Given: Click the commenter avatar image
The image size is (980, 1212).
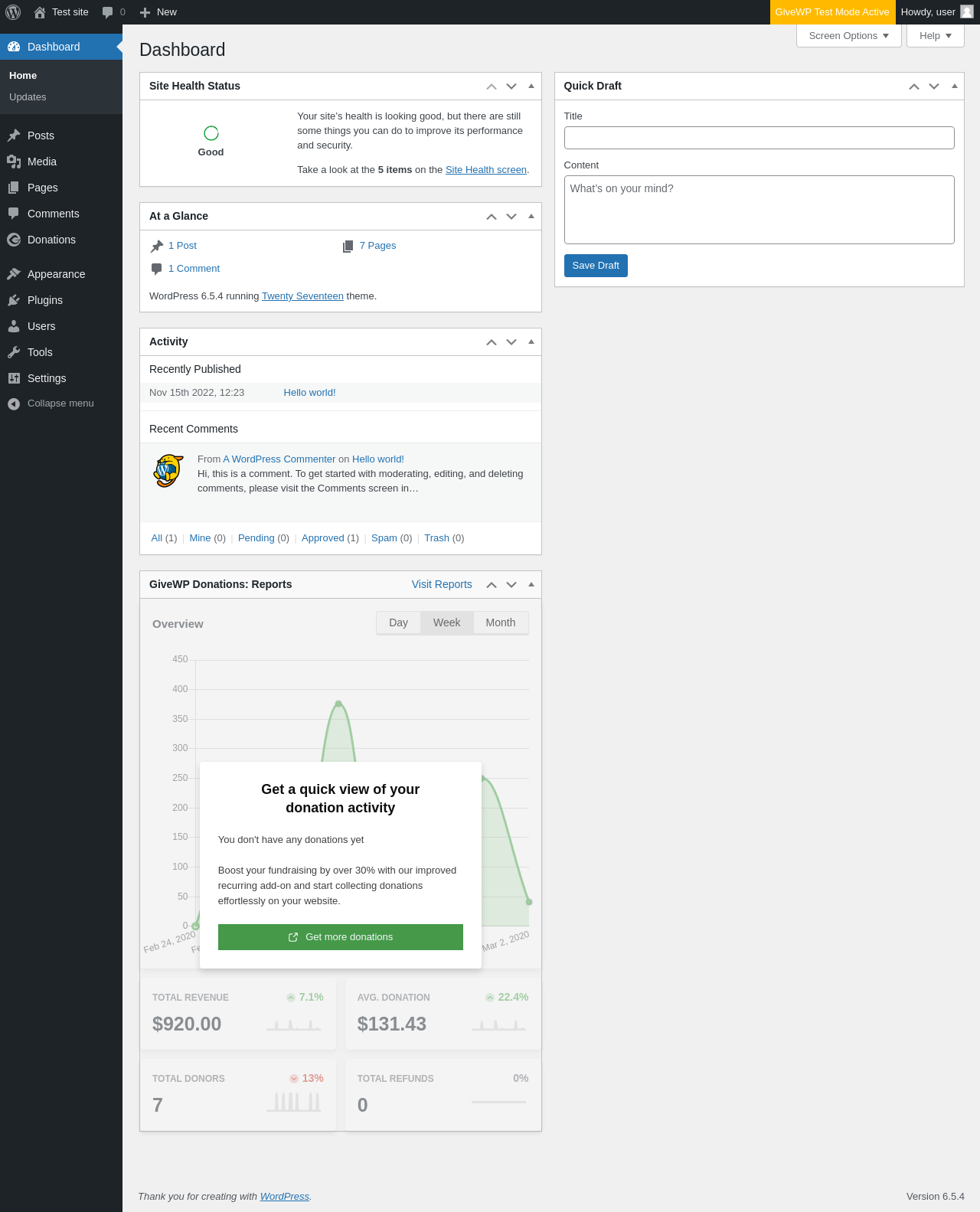Looking at the screenshot, I should (169, 471).
